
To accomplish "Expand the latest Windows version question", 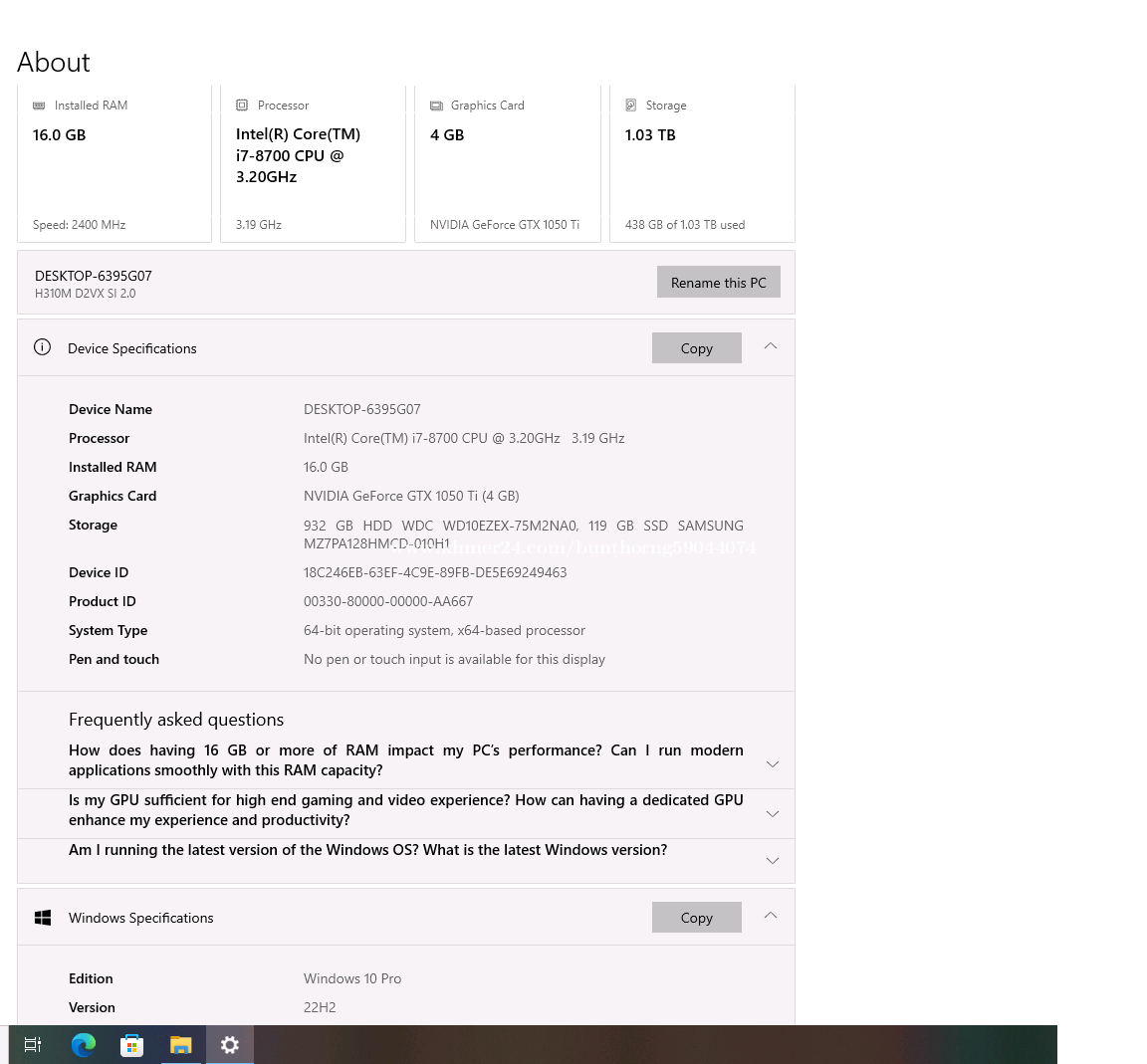I will pyautogui.click(x=772, y=861).
